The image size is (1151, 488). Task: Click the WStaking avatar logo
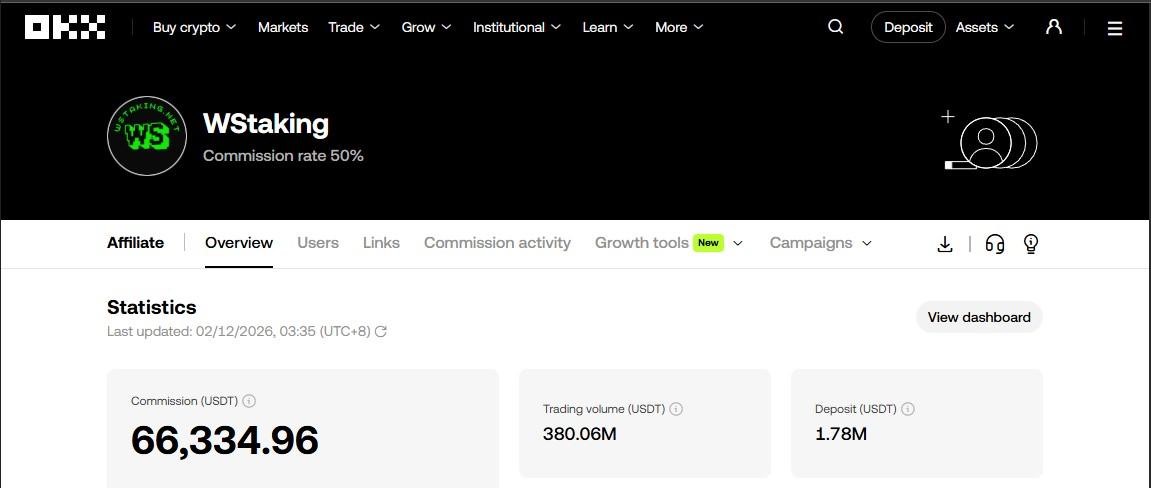(x=147, y=136)
